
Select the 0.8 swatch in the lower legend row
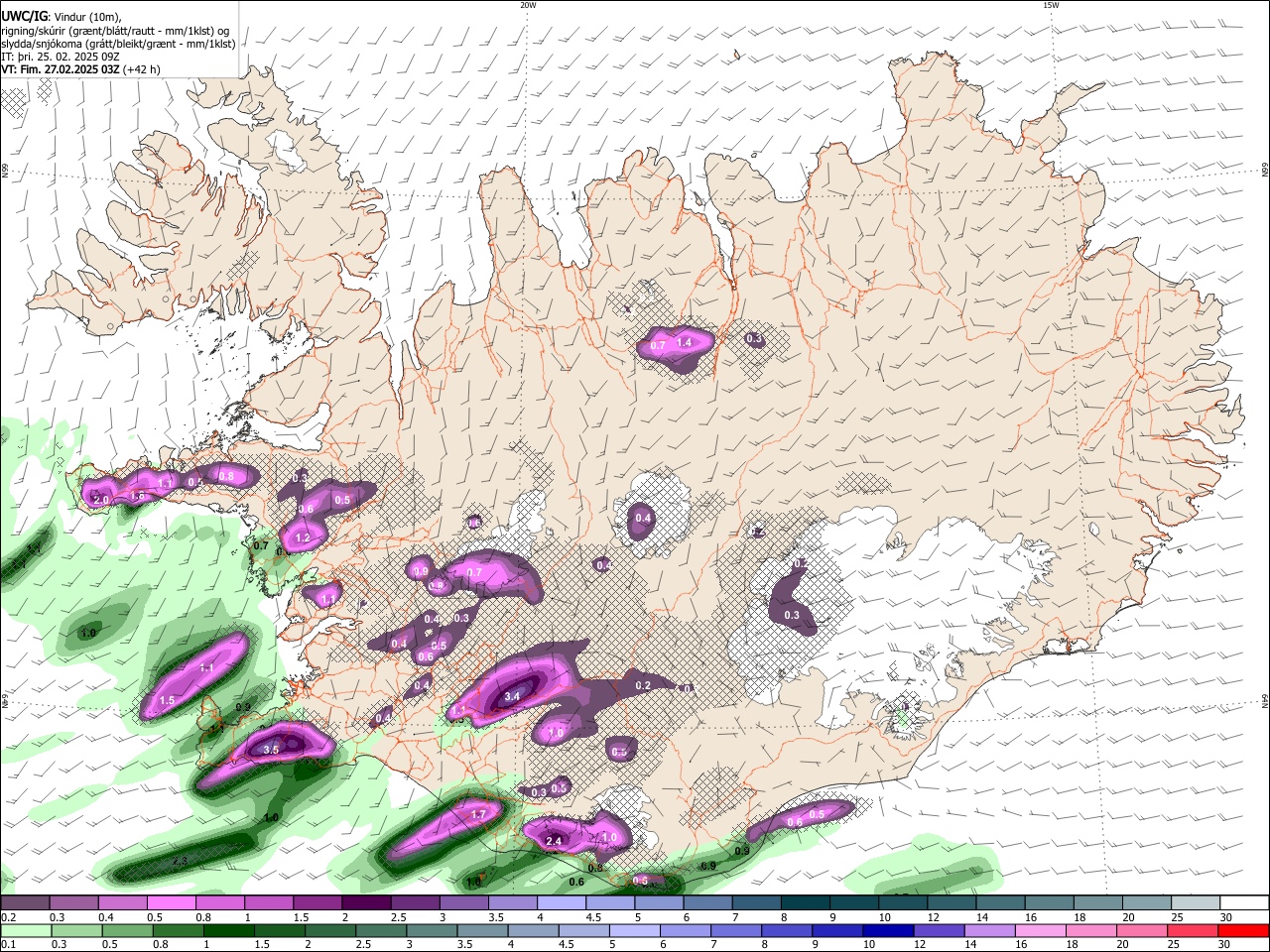pos(178,931)
